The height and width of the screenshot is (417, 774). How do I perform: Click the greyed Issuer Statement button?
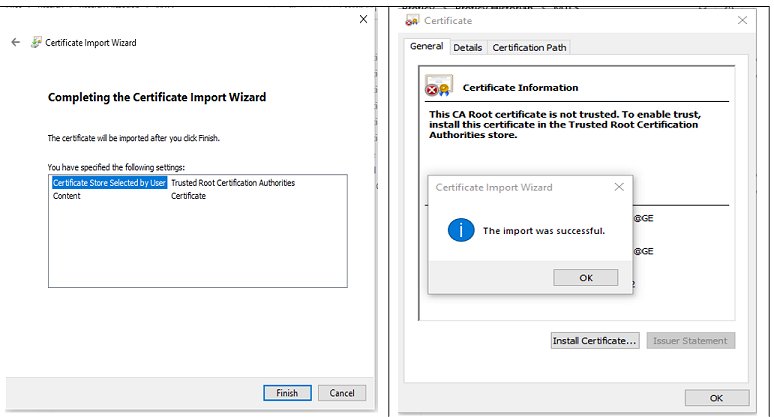click(x=691, y=341)
